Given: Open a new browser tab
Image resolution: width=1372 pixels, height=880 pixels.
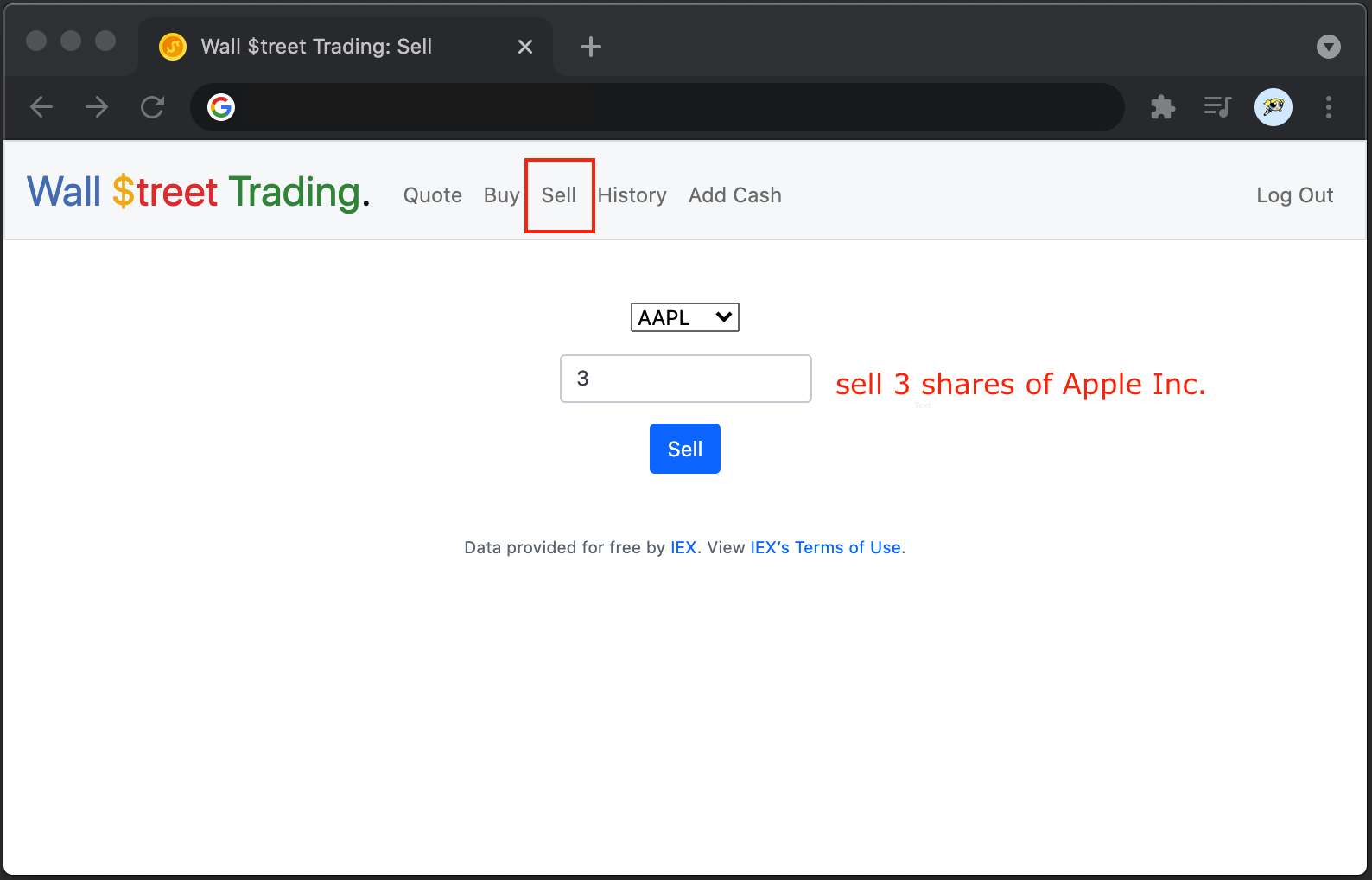Looking at the screenshot, I should click(x=591, y=47).
